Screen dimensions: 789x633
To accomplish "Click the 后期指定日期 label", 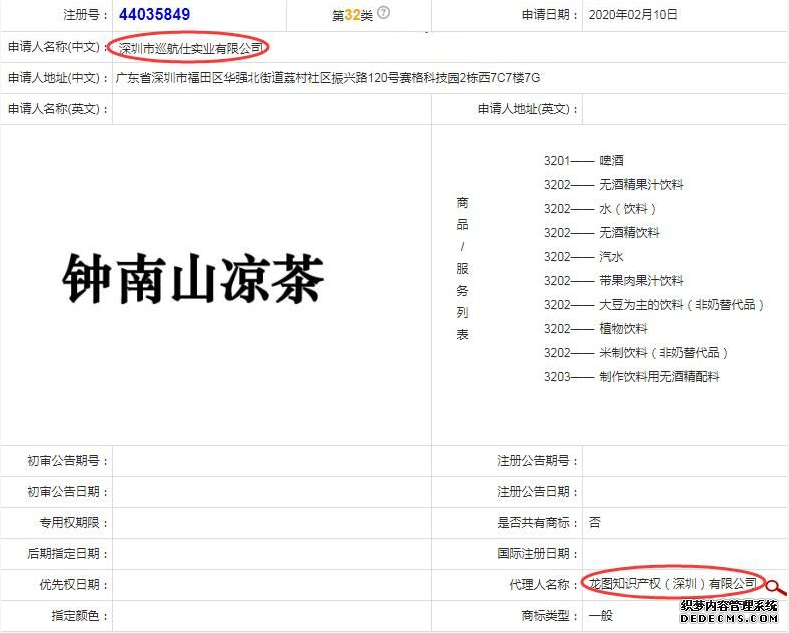I will [x=68, y=554].
